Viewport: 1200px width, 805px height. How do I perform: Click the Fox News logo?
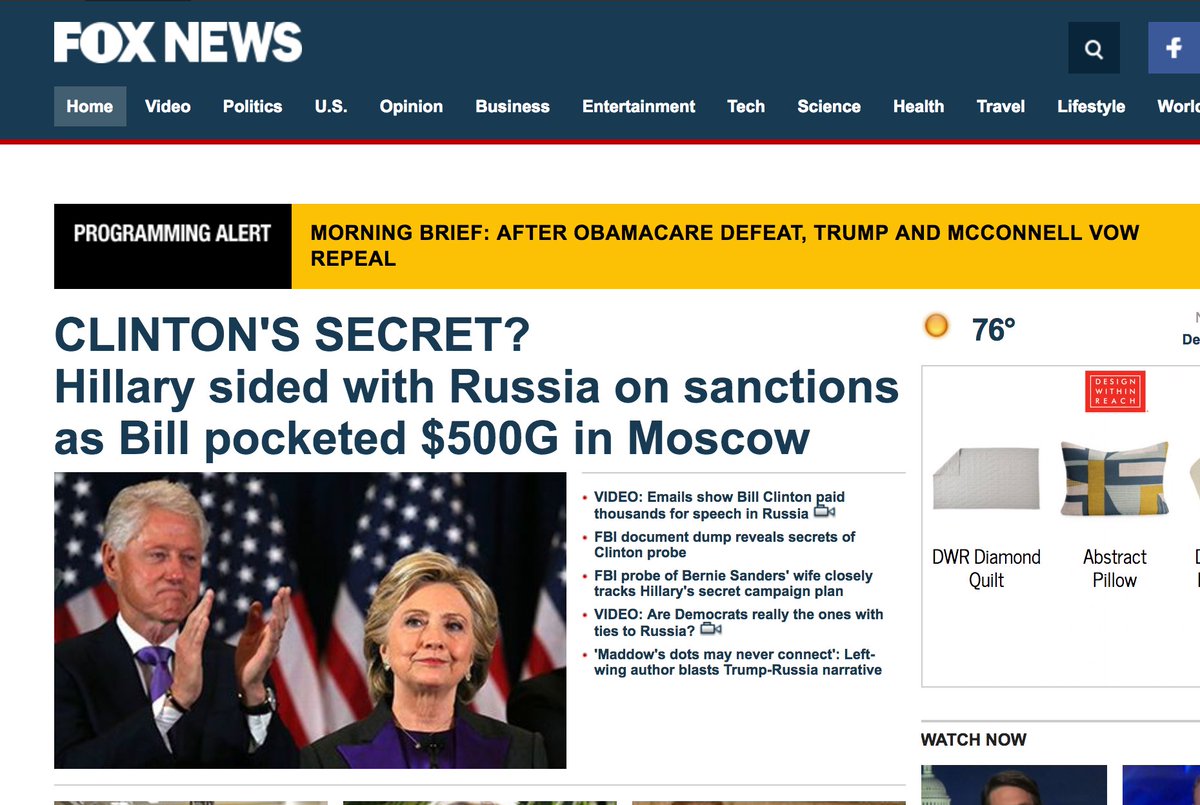(178, 43)
